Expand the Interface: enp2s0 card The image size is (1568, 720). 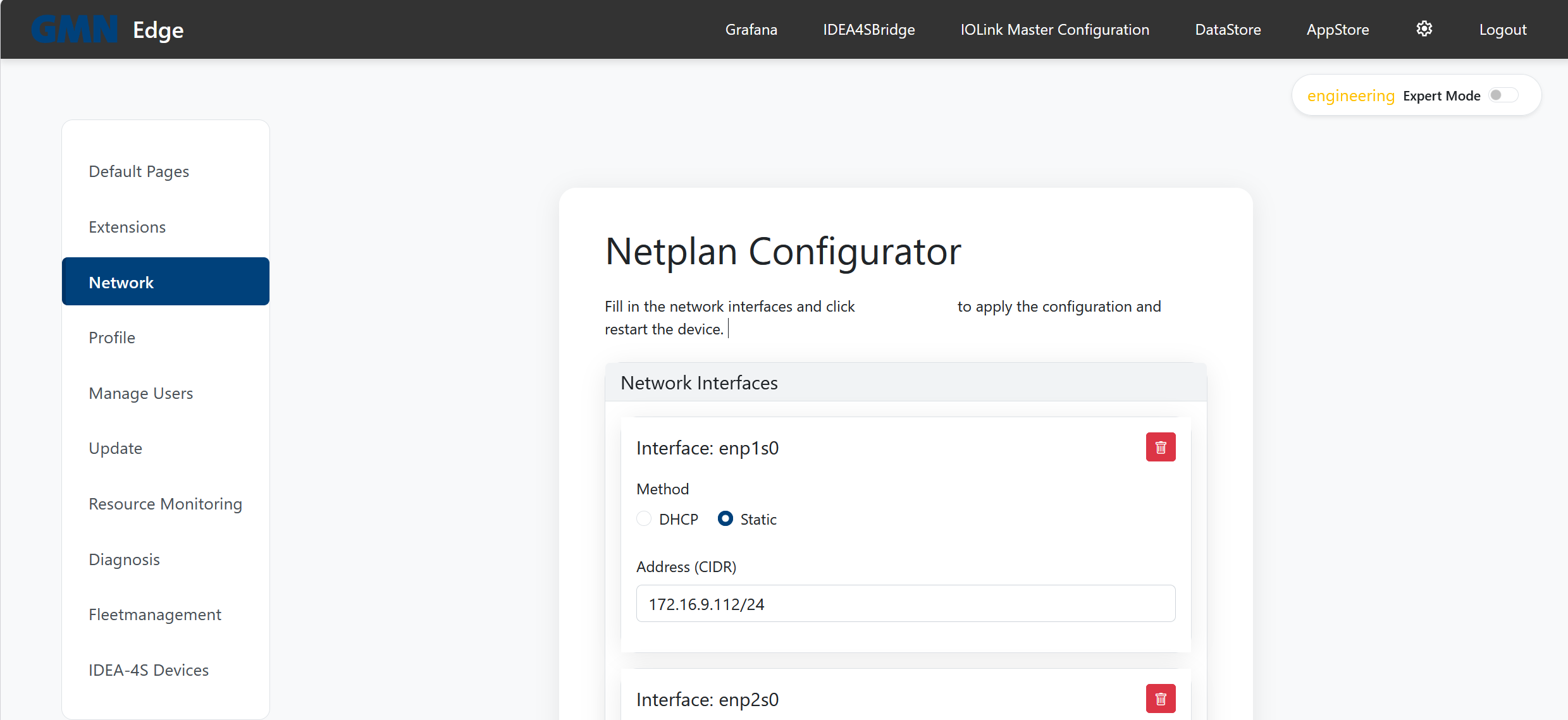tap(708, 699)
